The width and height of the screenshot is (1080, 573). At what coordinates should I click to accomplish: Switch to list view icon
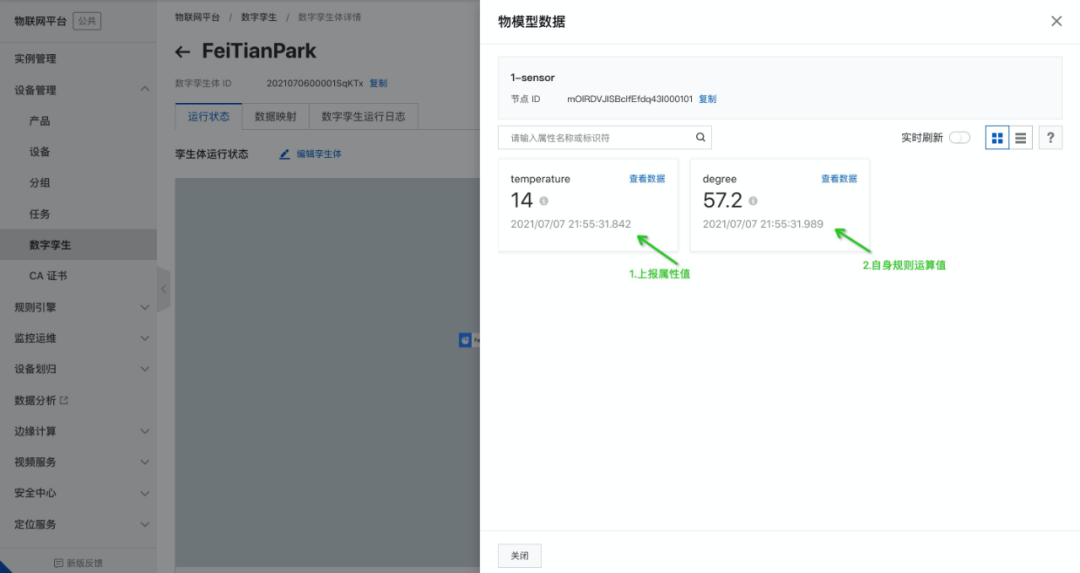click(x=1020, y=138)
